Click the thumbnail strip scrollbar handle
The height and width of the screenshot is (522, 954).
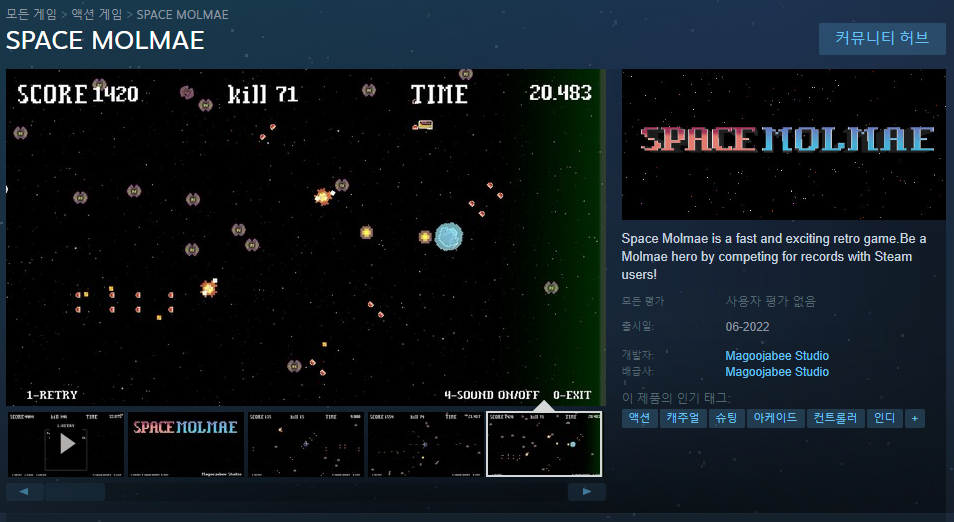[x=75, y=492]
